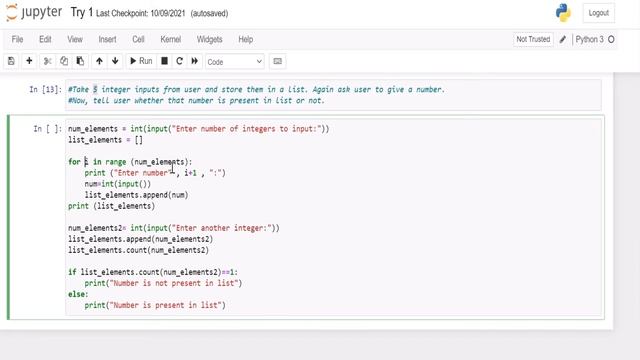
Task: Open the cell type Code dropdown
Action: pyautogui.click(x=235, y=62)
